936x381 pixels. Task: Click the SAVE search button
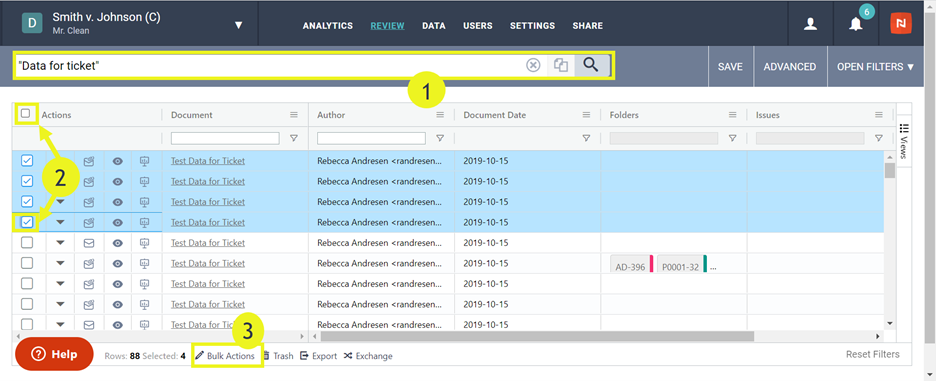point(730,66)
